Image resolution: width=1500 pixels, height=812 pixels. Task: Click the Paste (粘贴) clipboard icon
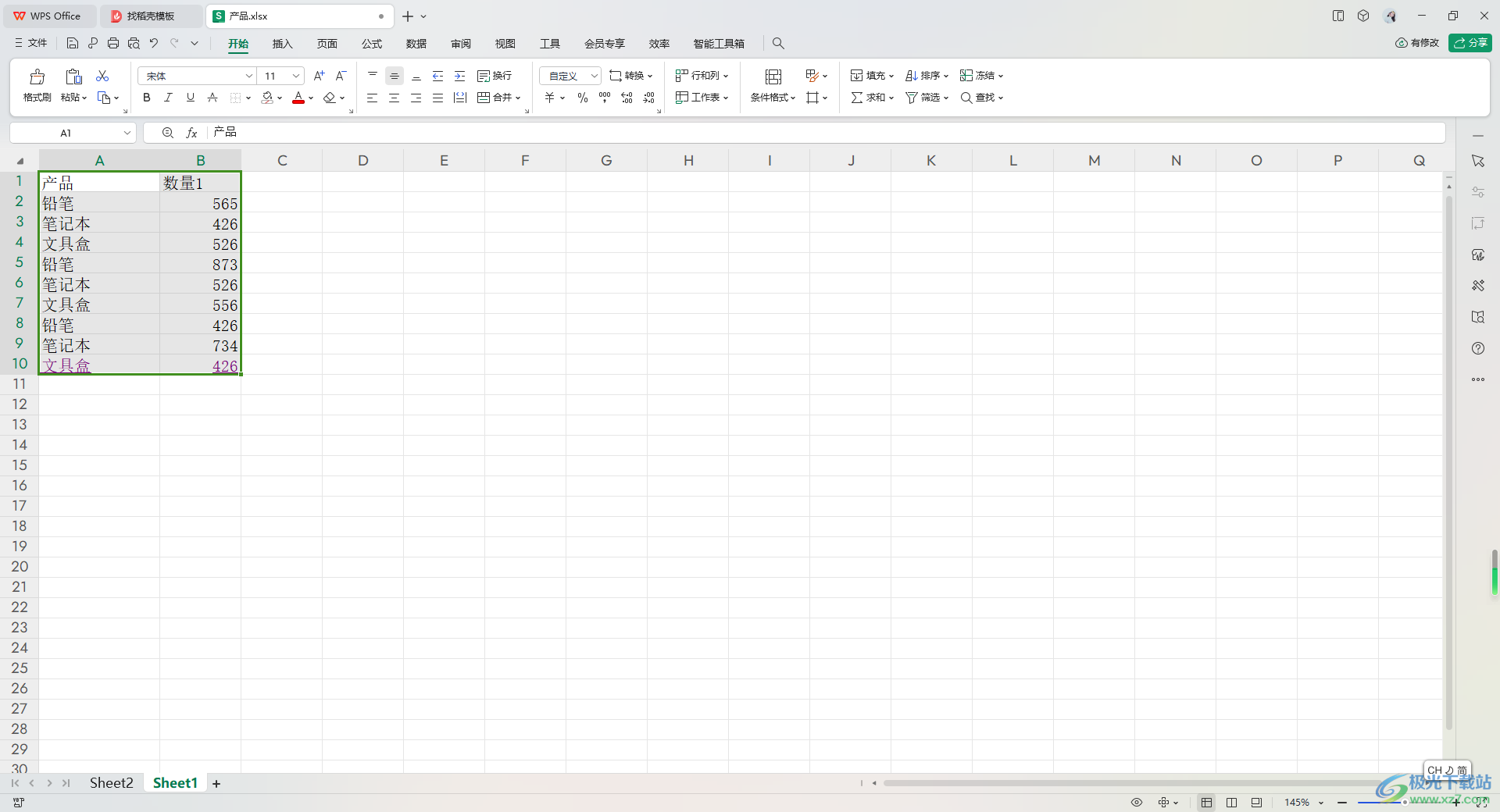point(73,77)
